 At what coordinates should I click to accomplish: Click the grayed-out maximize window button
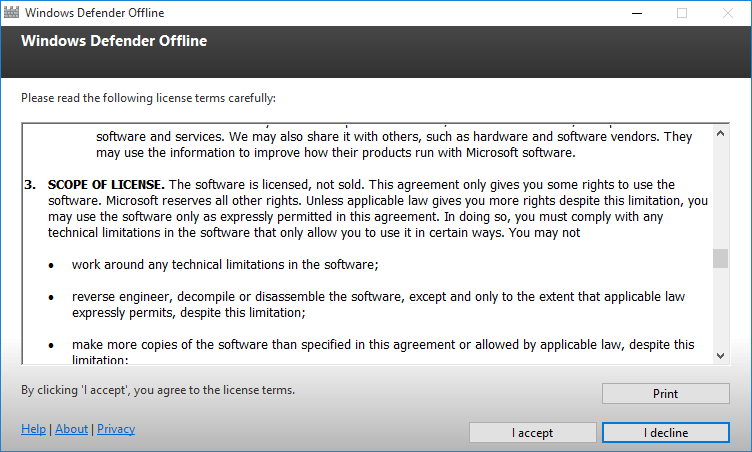[682, 13]
